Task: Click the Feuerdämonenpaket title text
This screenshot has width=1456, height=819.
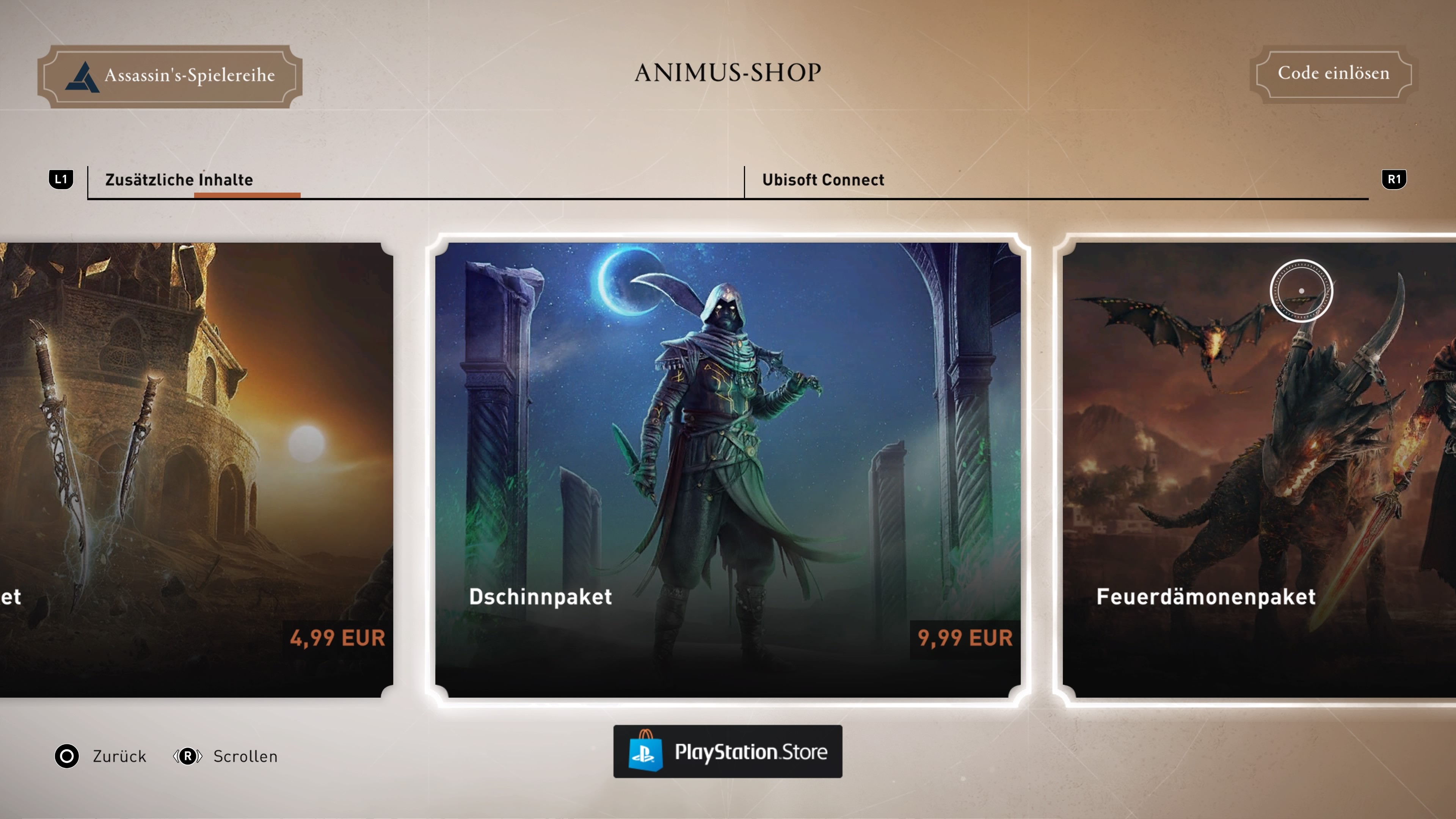Action: [x=1206, y=596]
